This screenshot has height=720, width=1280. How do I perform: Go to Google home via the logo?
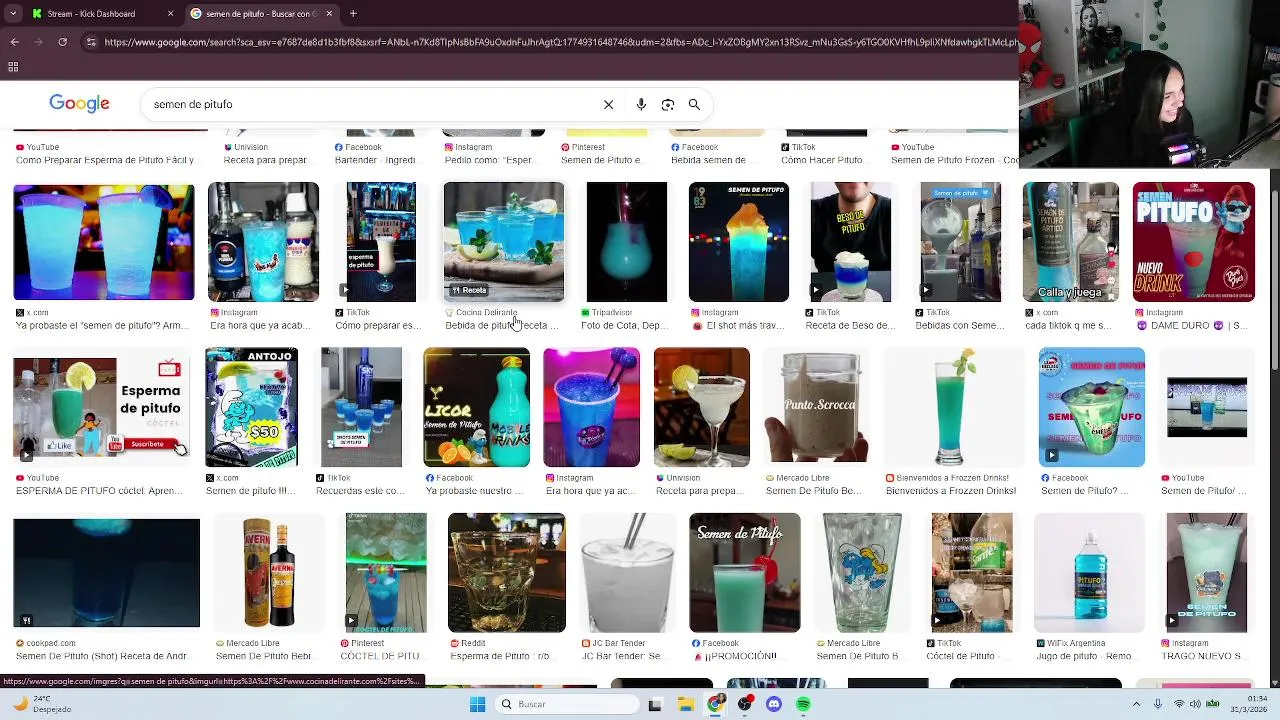click(79, 104)
